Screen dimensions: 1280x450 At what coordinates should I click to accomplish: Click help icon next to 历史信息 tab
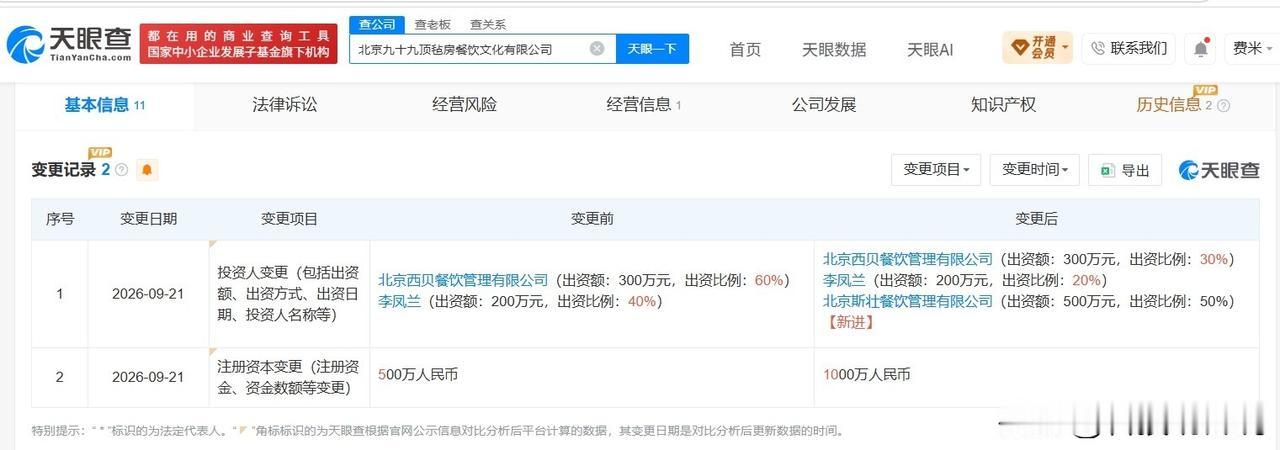tap(1223, 106)
